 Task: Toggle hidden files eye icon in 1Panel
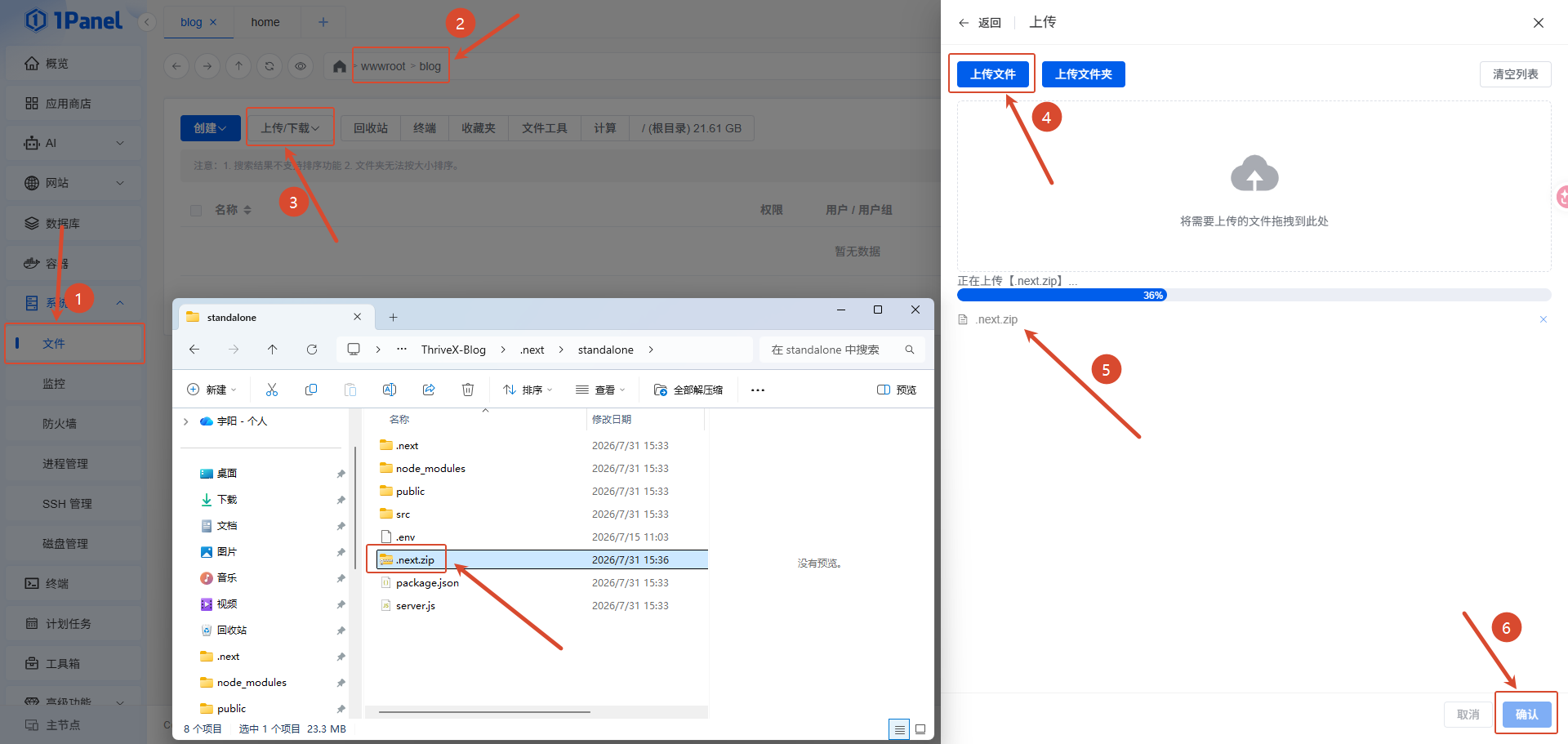[301, 66]
